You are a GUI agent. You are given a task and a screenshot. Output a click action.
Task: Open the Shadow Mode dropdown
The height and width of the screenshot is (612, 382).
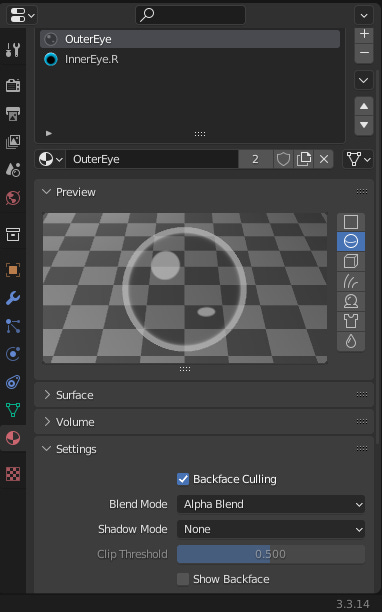(x=271, y=529)
